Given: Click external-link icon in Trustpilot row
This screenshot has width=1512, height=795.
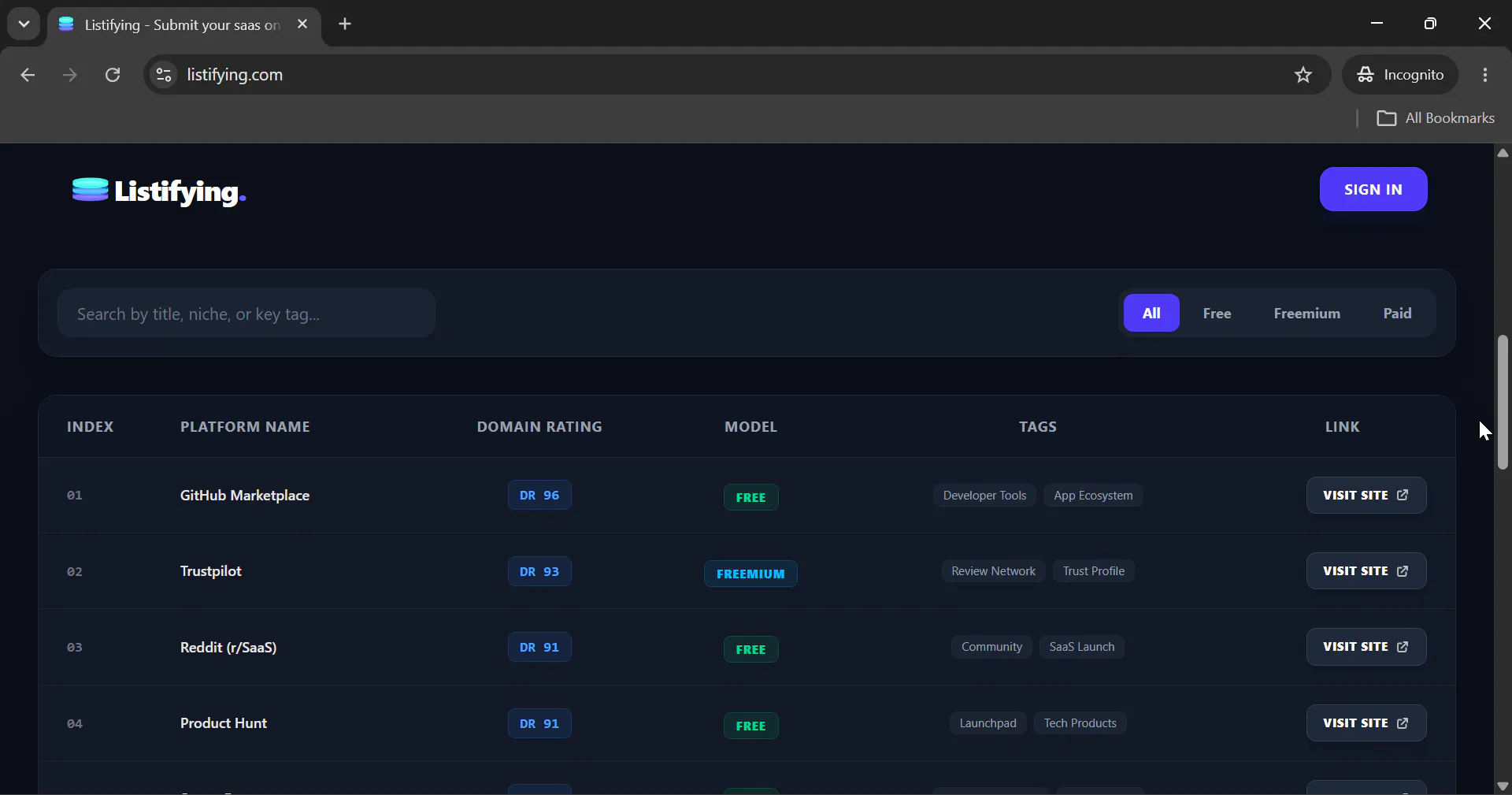Looking at the screenshot, I should point(1403,571).
